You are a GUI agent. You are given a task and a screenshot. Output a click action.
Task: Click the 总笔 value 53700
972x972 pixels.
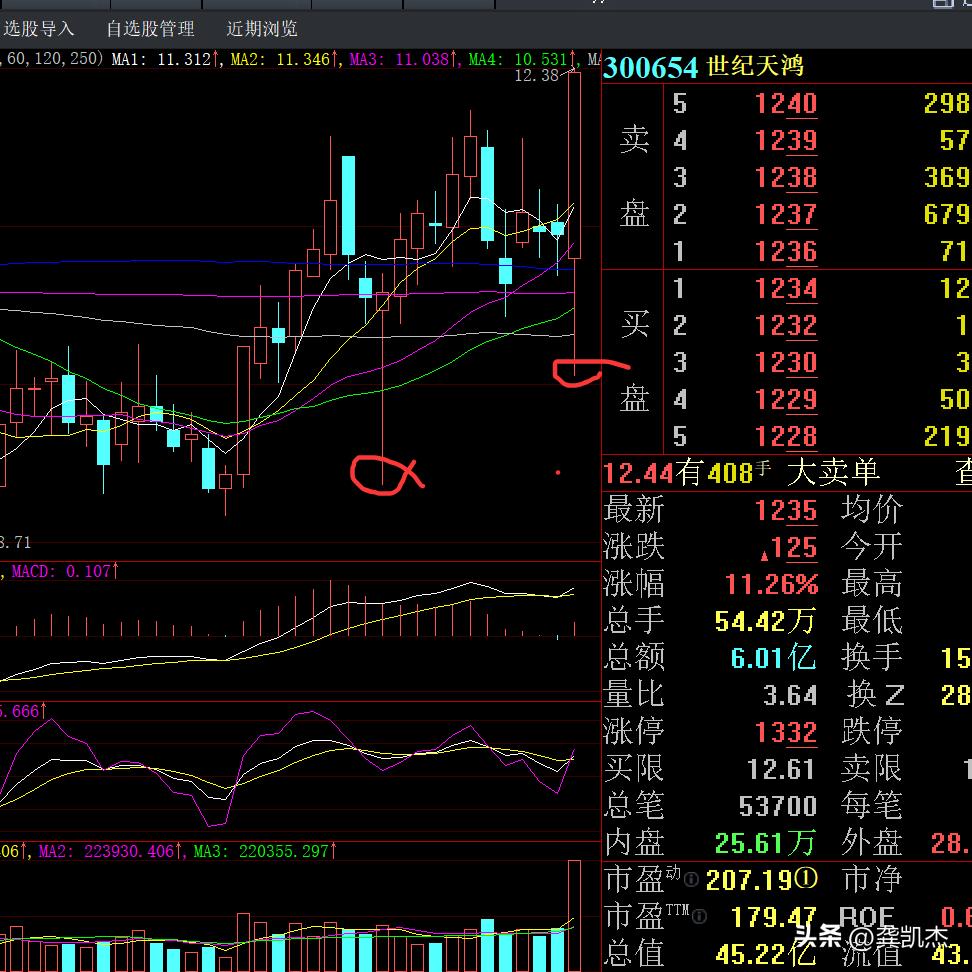[x=777, y=806]
